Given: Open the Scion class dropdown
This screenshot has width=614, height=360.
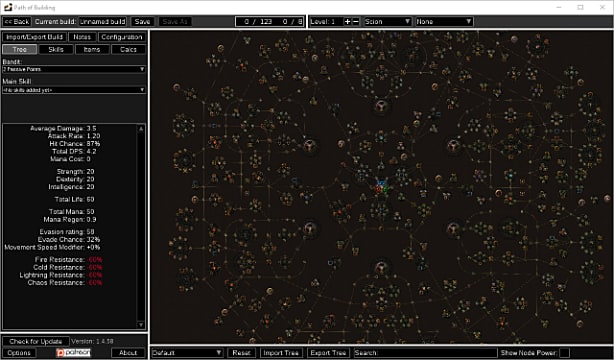Looking at the screenshot, I should 387,22.
